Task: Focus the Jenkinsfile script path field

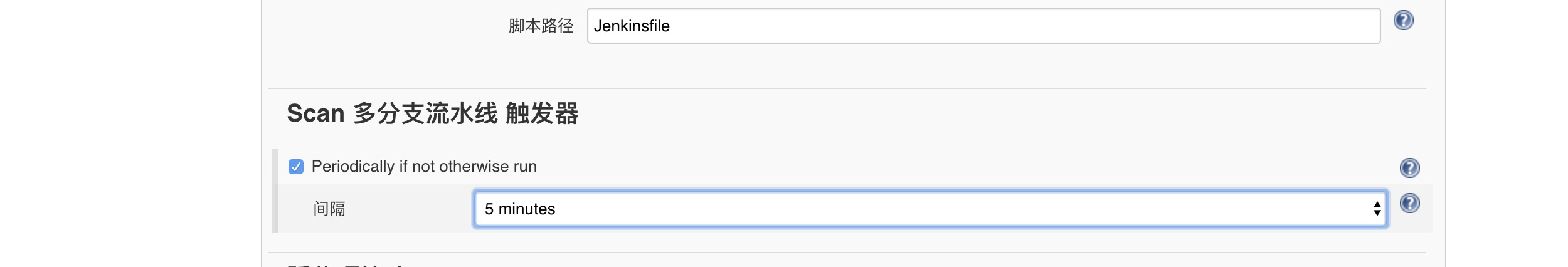Action: click(x=983, y=26)
